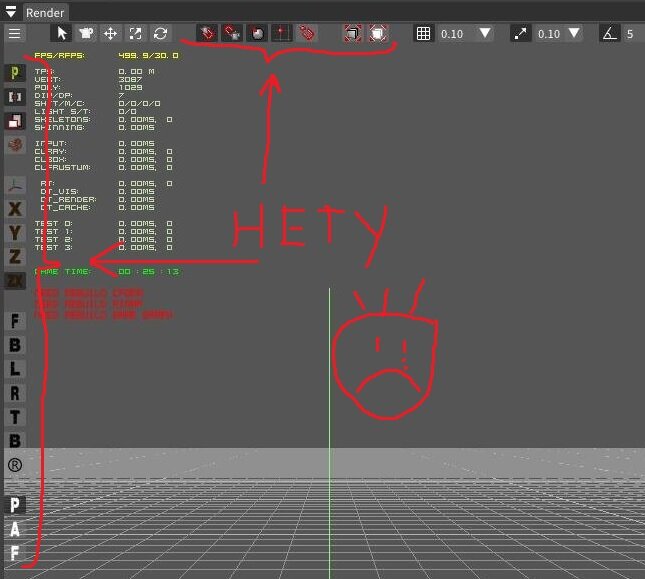
Task: Select the circular arrows rotate tool
Action: coord(159,33)
